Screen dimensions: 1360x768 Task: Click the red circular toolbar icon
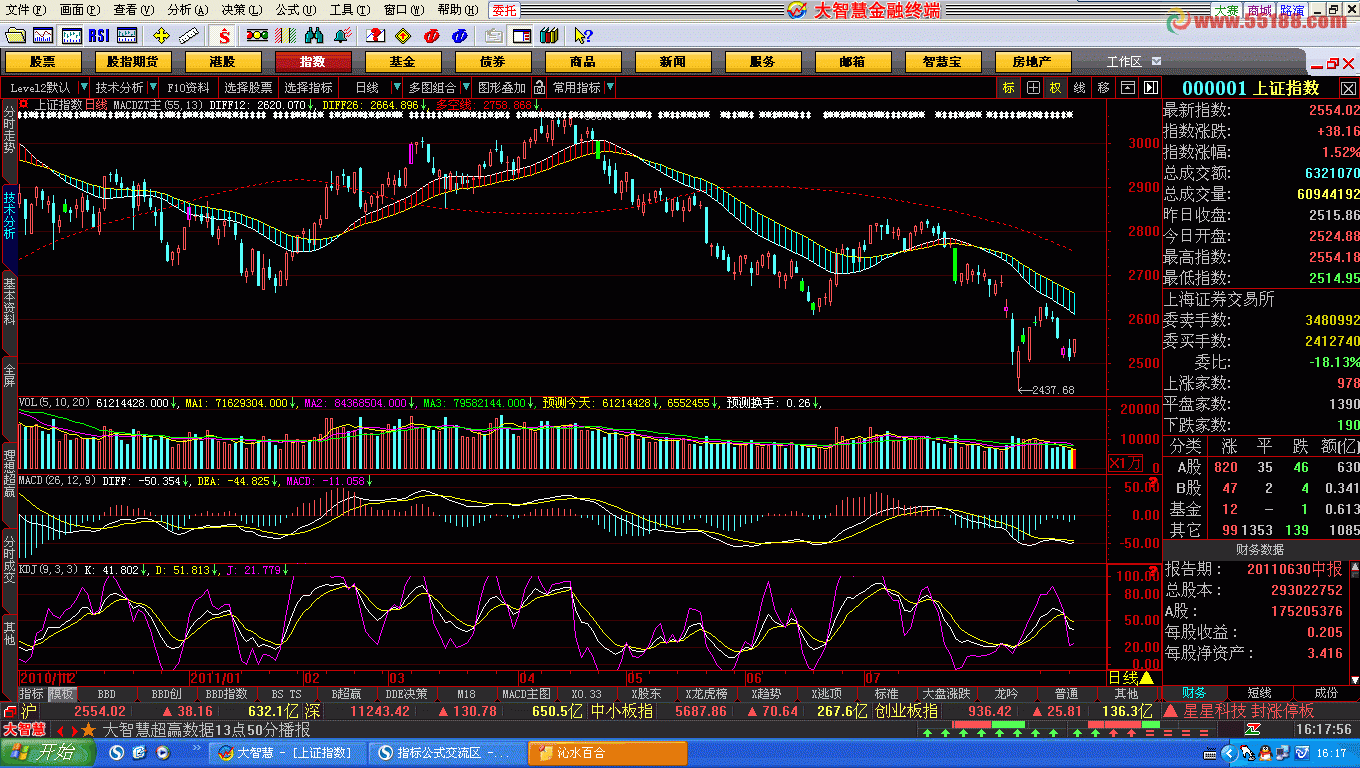click(x=431, y=36)
